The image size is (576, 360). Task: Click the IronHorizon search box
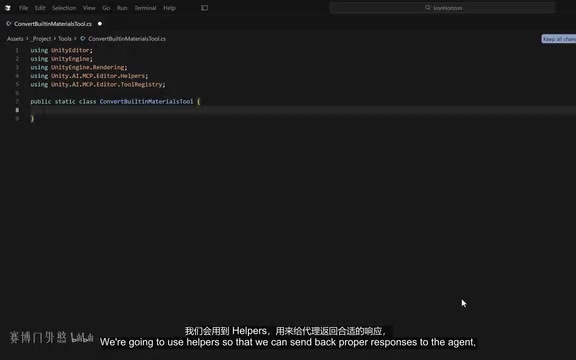(443, 8)
